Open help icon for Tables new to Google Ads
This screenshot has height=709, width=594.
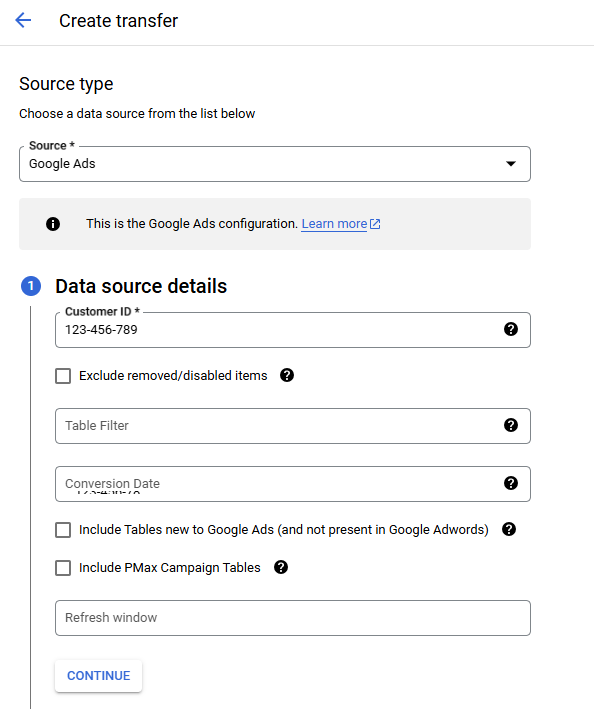pos(509,529)
